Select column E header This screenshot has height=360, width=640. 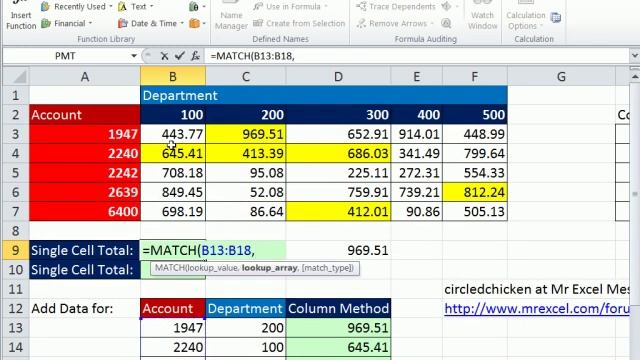[416, 76]
